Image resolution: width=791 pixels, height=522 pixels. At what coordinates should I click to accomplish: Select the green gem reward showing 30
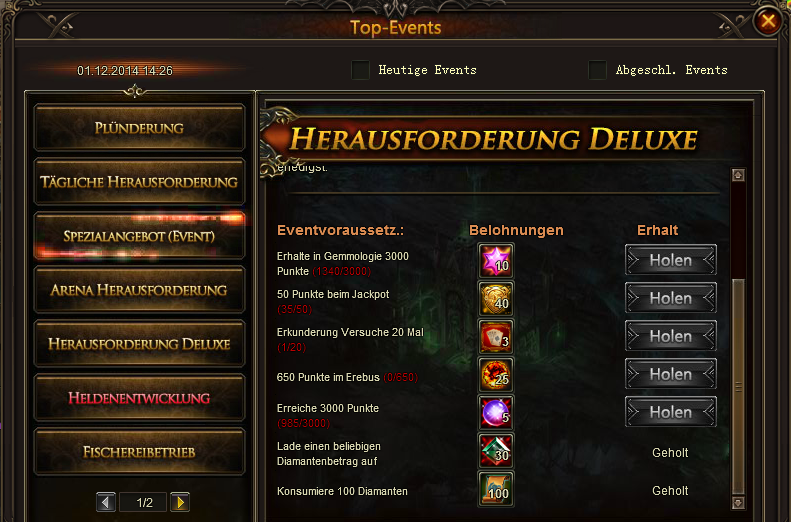tap(496, 451)
